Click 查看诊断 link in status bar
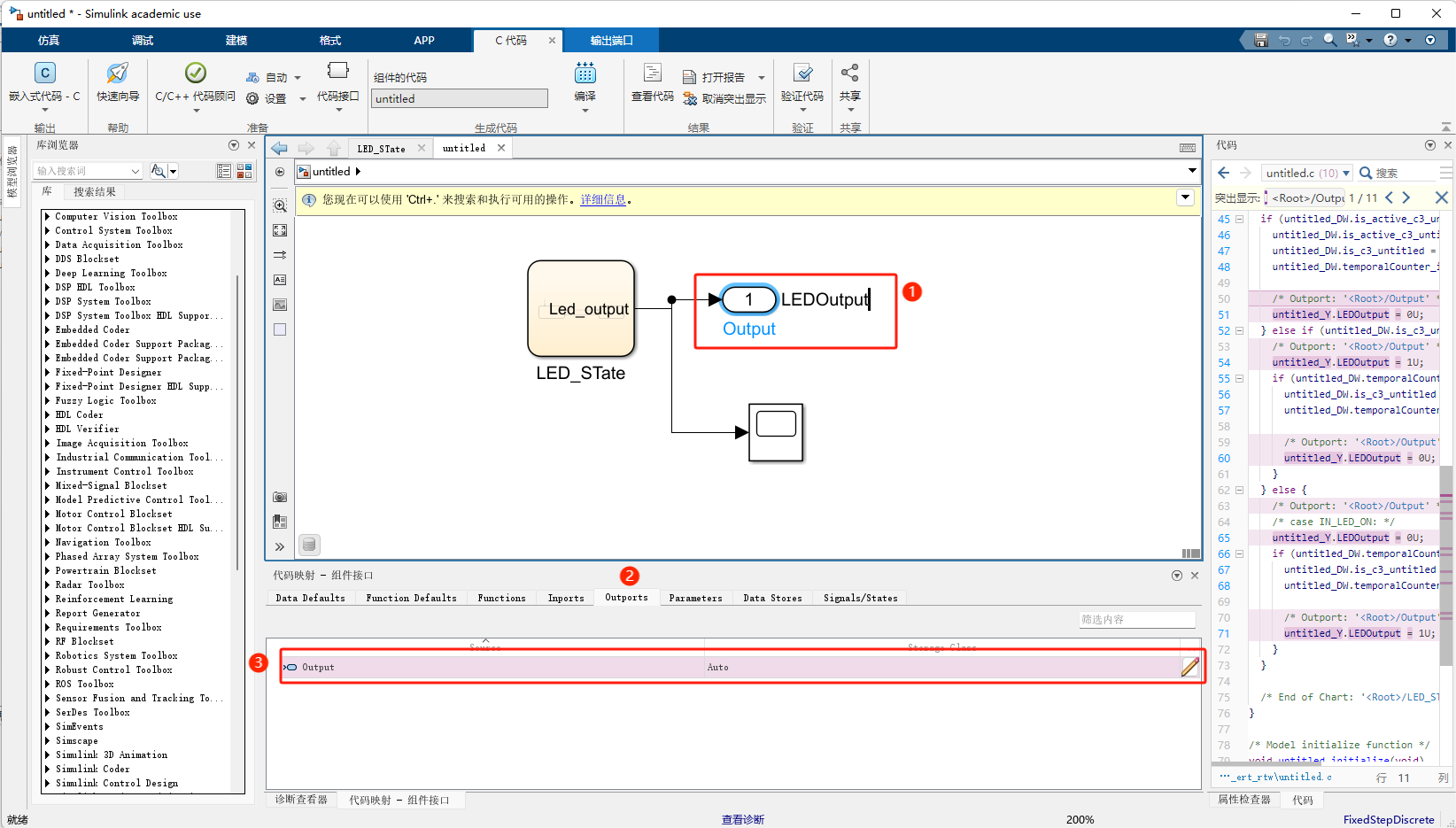Image resolution: width=1456 pixels, height=828 pixels. pos(743,819)
